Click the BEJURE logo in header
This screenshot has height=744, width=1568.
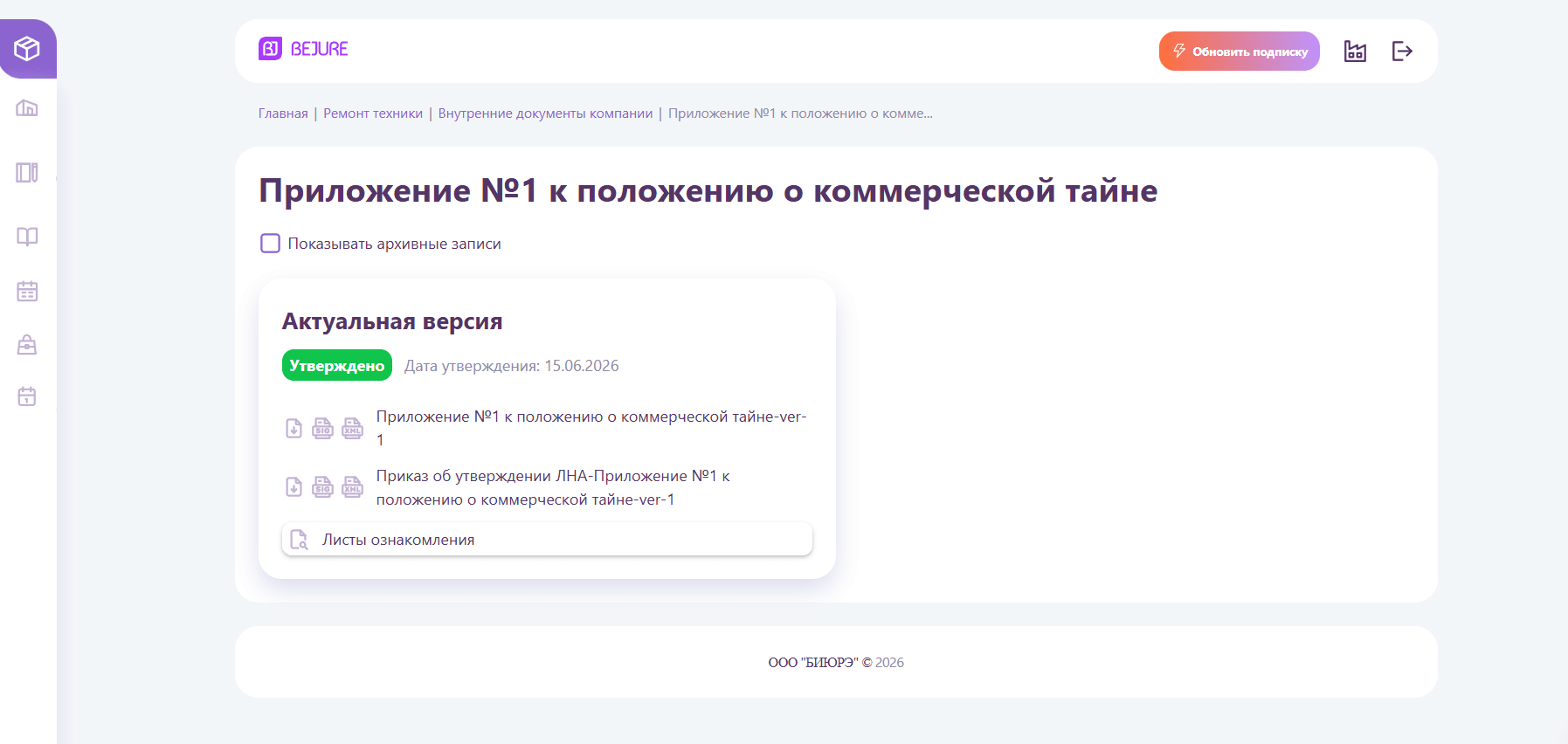click(x=303, y=49)
